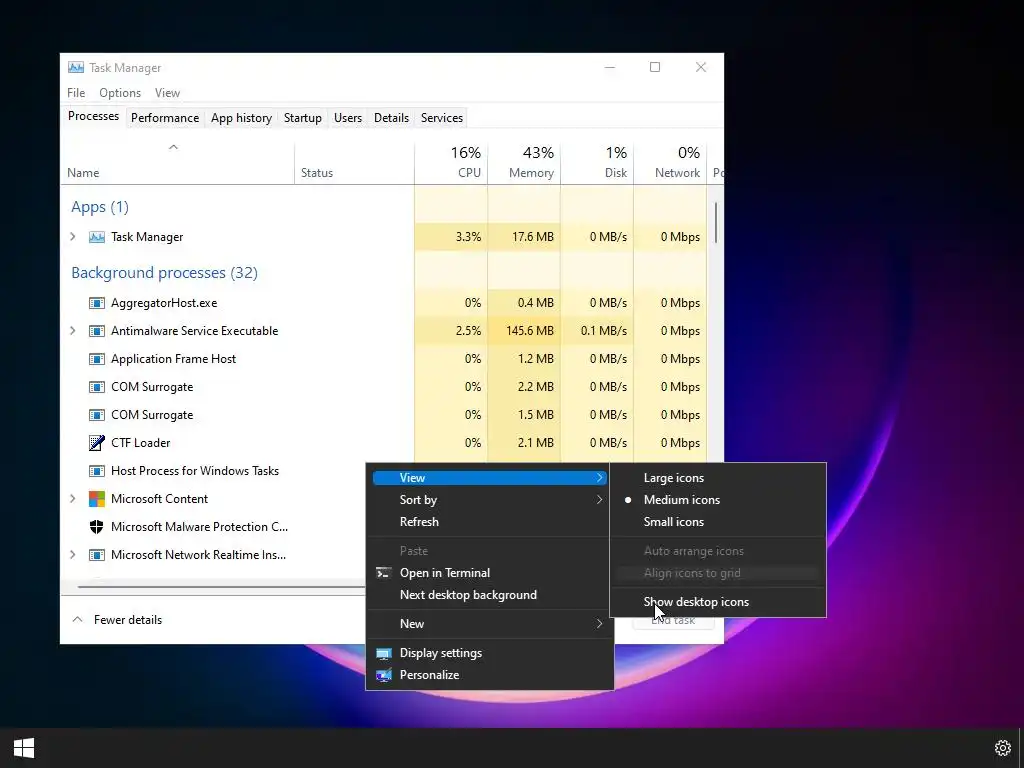Switch to the App history tab
Screen dimensions: 1024x768
tap(241, 118)
